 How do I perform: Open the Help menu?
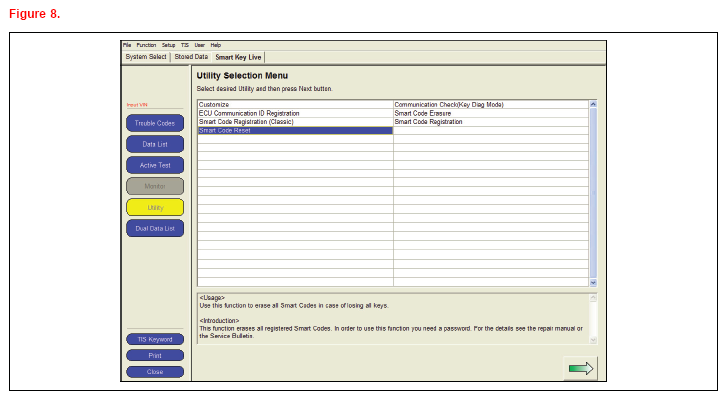tap(215, 45)
